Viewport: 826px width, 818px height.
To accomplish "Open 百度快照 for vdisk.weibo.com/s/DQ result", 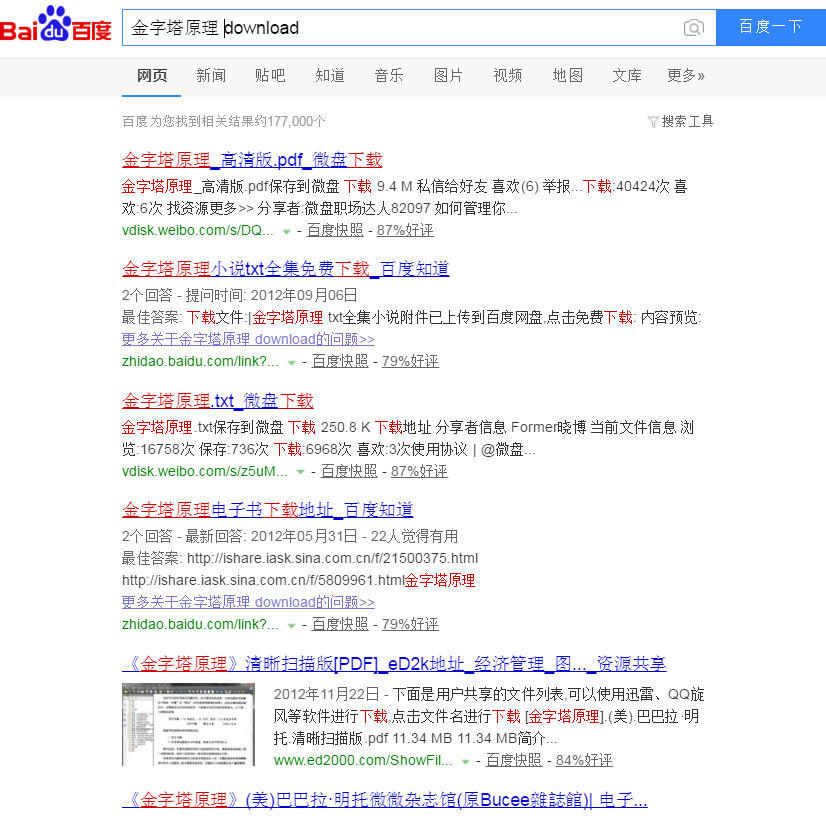I will [x=335, y=231].
